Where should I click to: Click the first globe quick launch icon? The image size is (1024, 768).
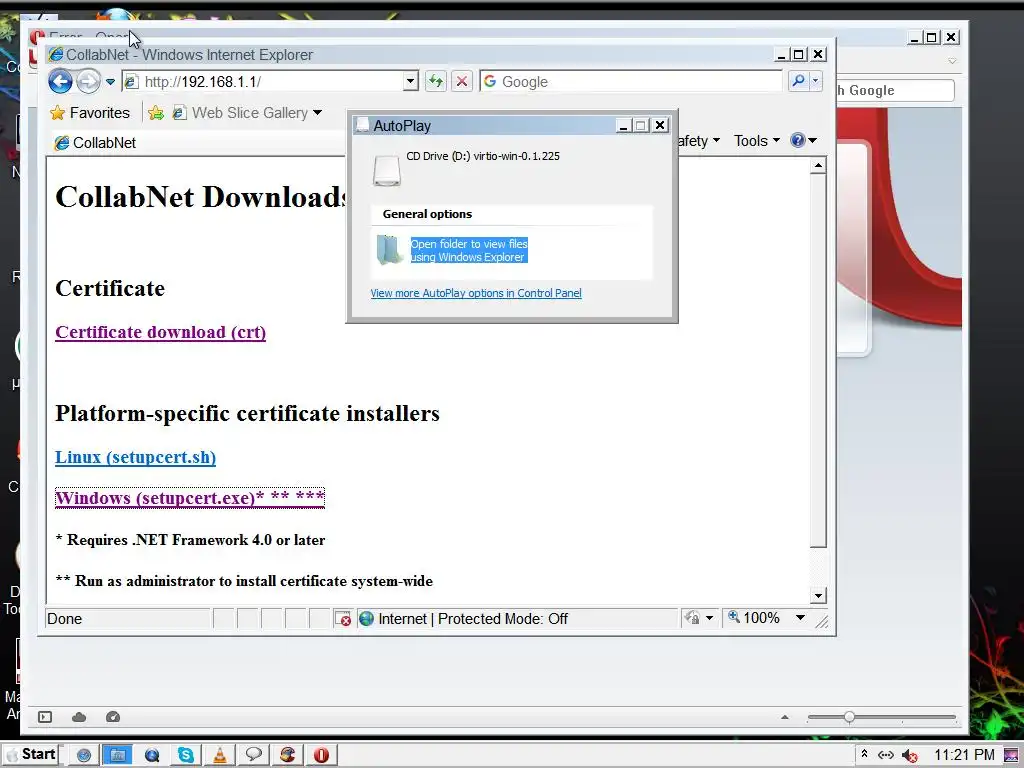[x=84, y=755]
